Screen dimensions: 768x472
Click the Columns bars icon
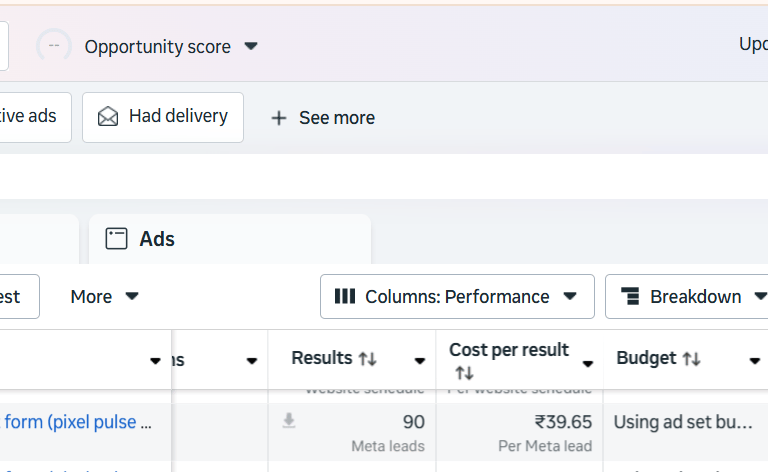345,296
